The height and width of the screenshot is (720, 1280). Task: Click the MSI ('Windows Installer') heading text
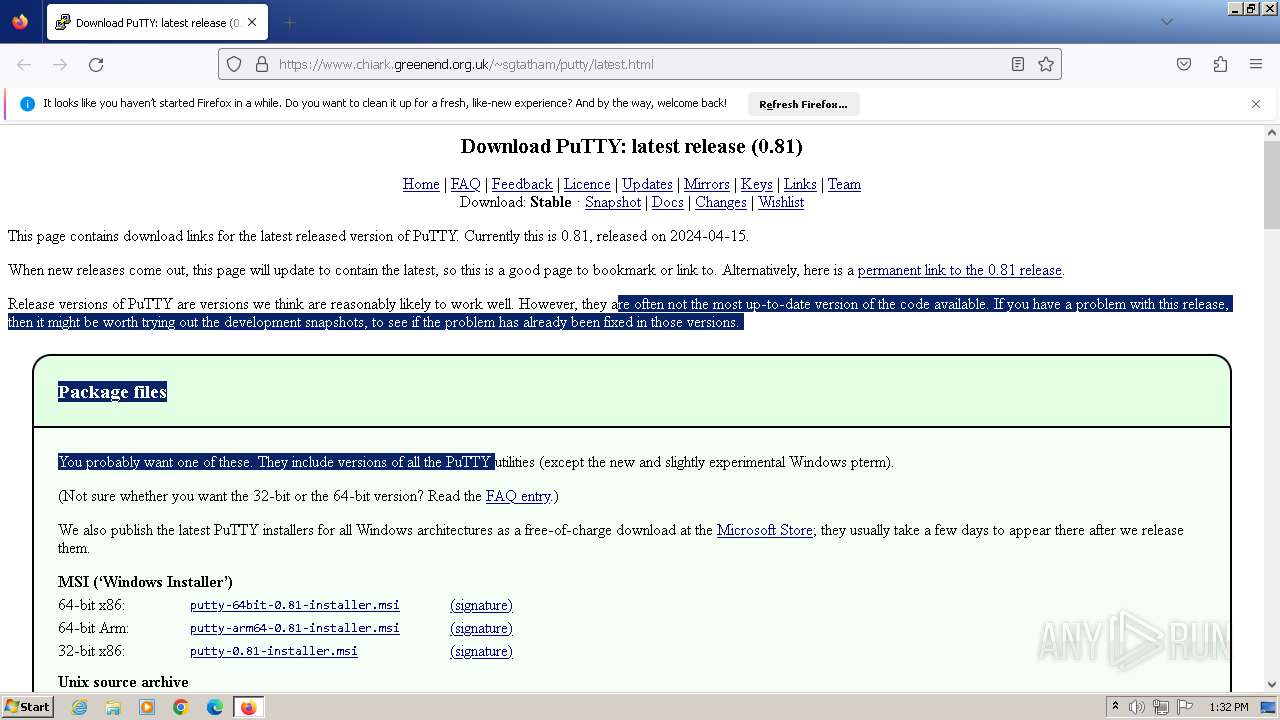coord(145,582)
